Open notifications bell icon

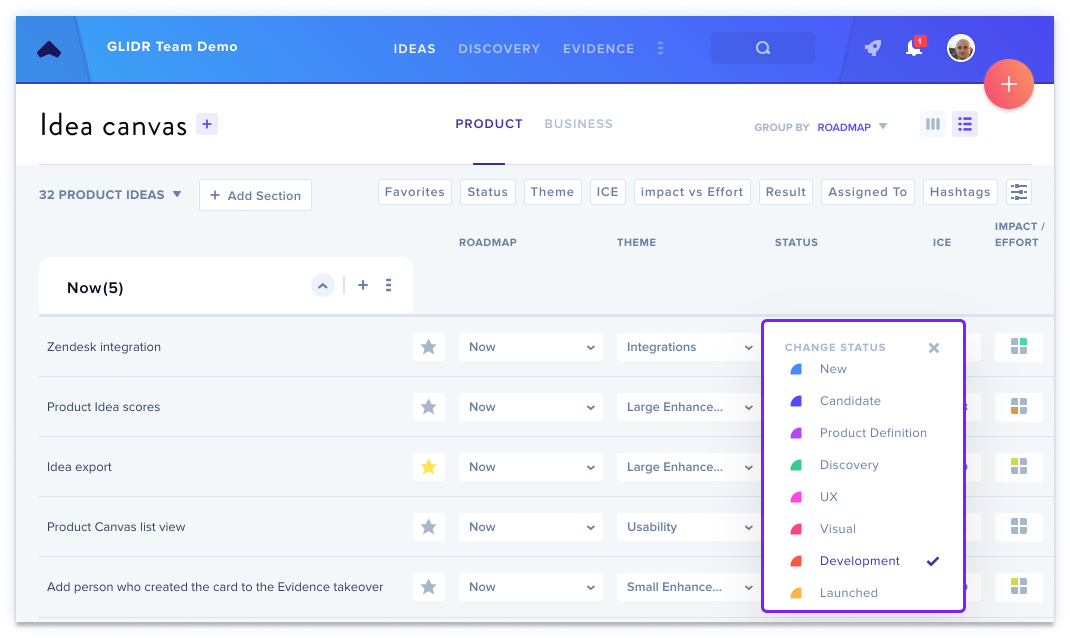point(914,47)
